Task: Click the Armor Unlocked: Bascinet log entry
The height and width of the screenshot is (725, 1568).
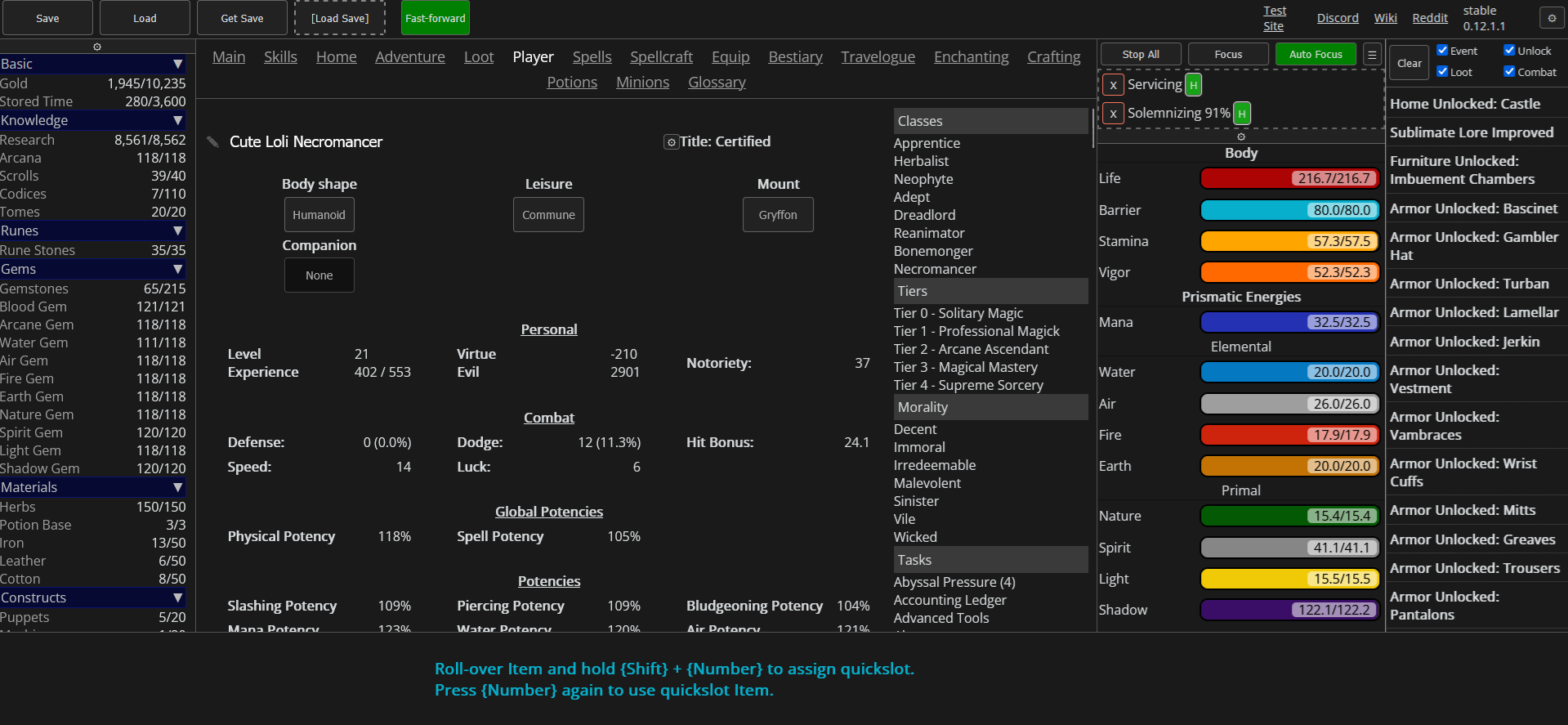Action: pyautogui.click(x=1476, y=208)
